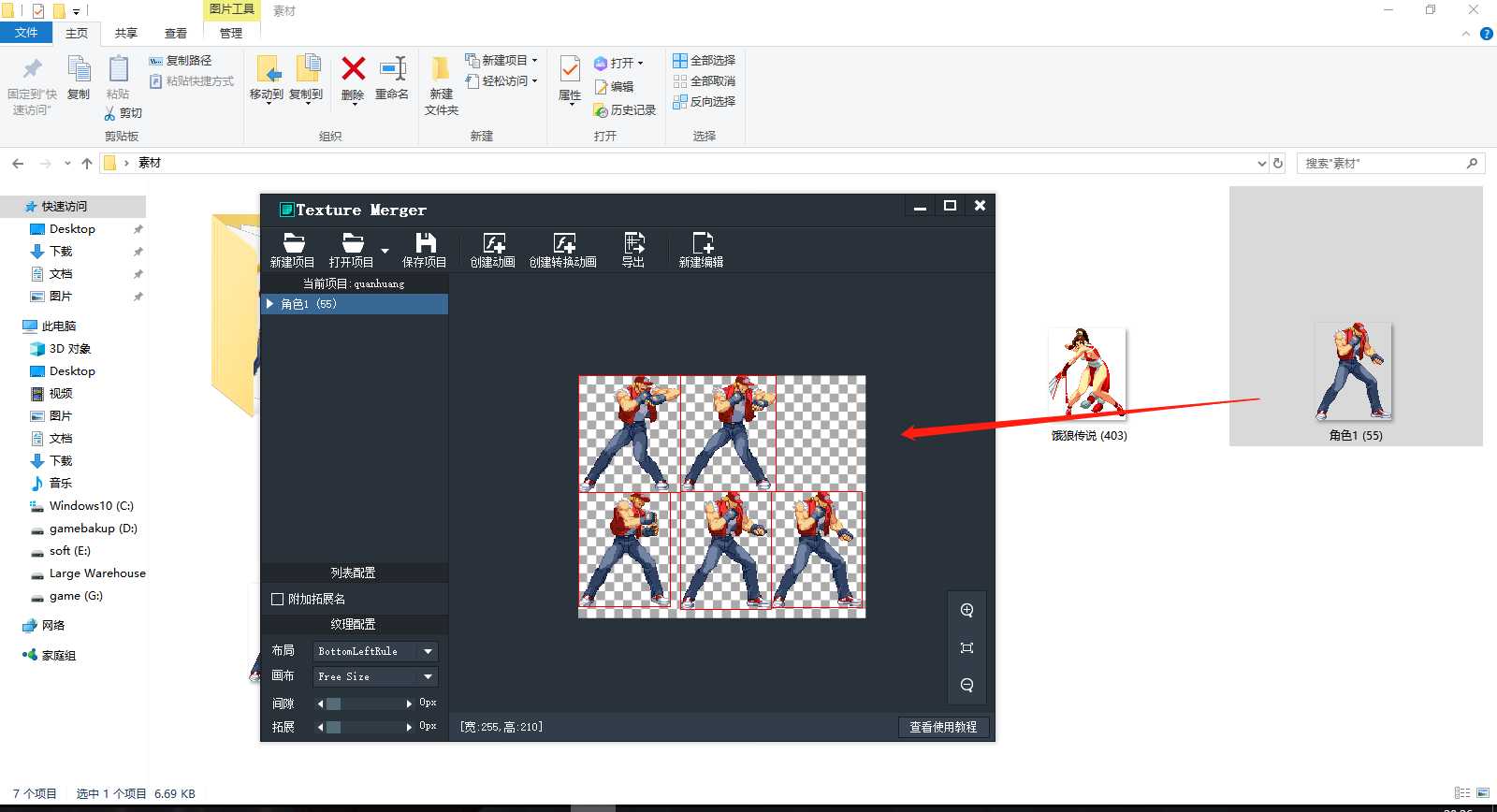Open gamebakup (D:) drive
Screen dimensions: 1497x812
(93, 529)
